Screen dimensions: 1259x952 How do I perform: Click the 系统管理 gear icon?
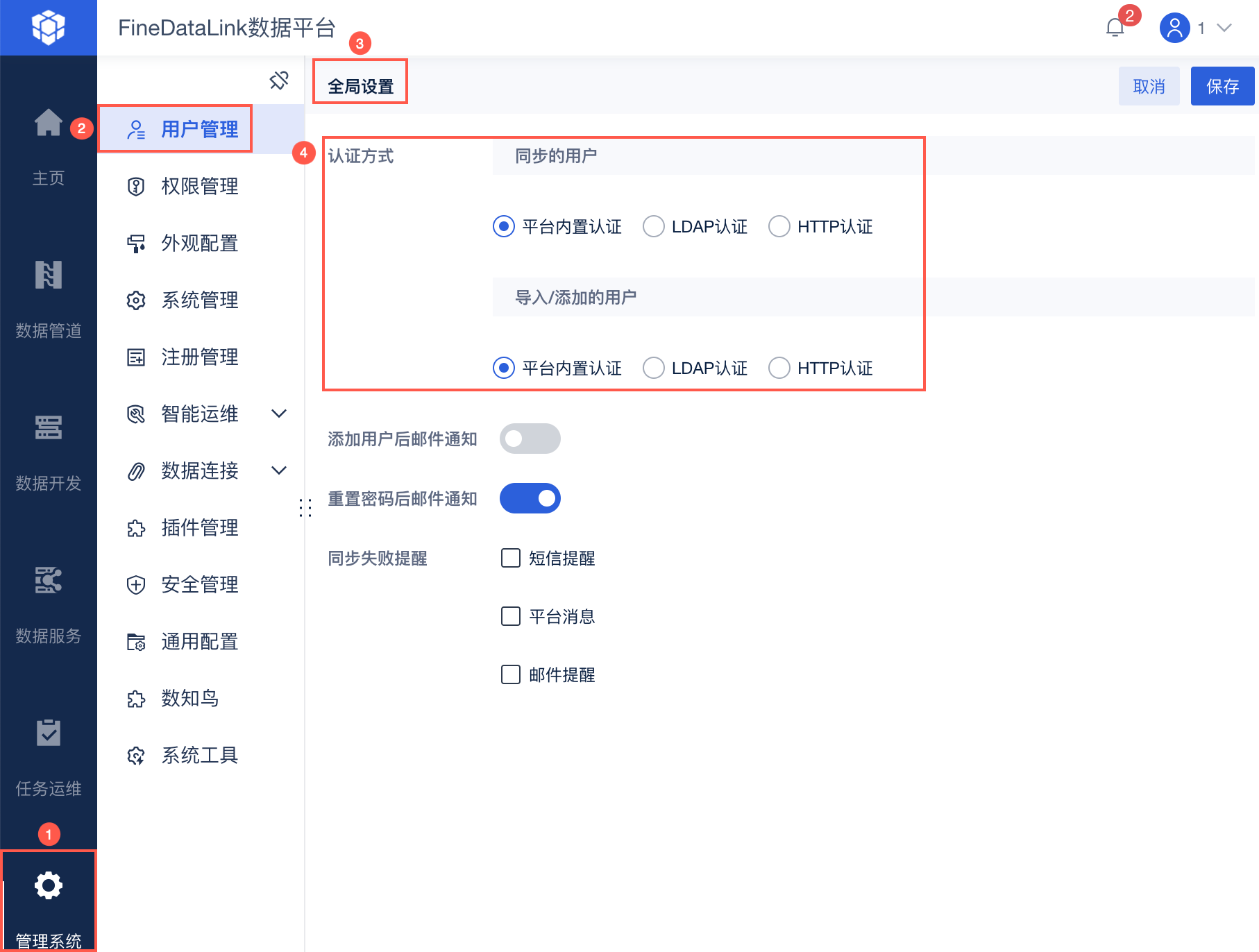136,300
